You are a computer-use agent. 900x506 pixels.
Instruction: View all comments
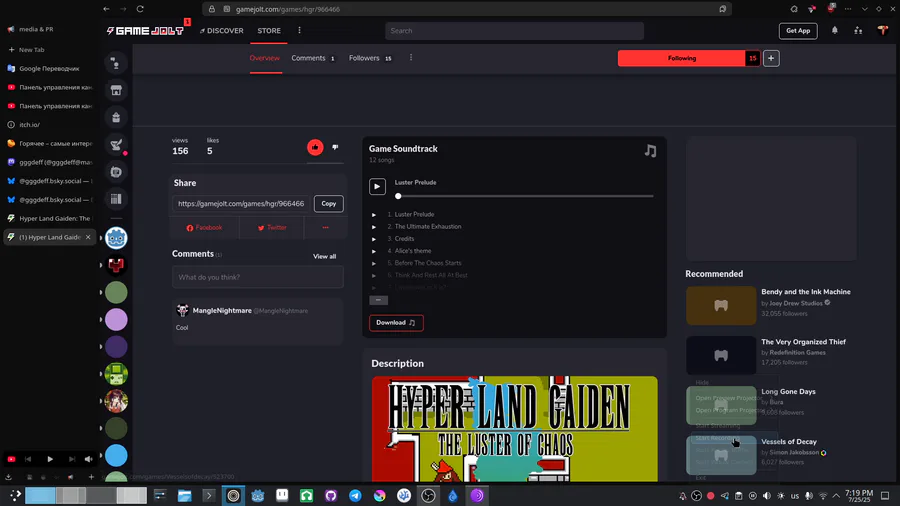pos(324,256)
